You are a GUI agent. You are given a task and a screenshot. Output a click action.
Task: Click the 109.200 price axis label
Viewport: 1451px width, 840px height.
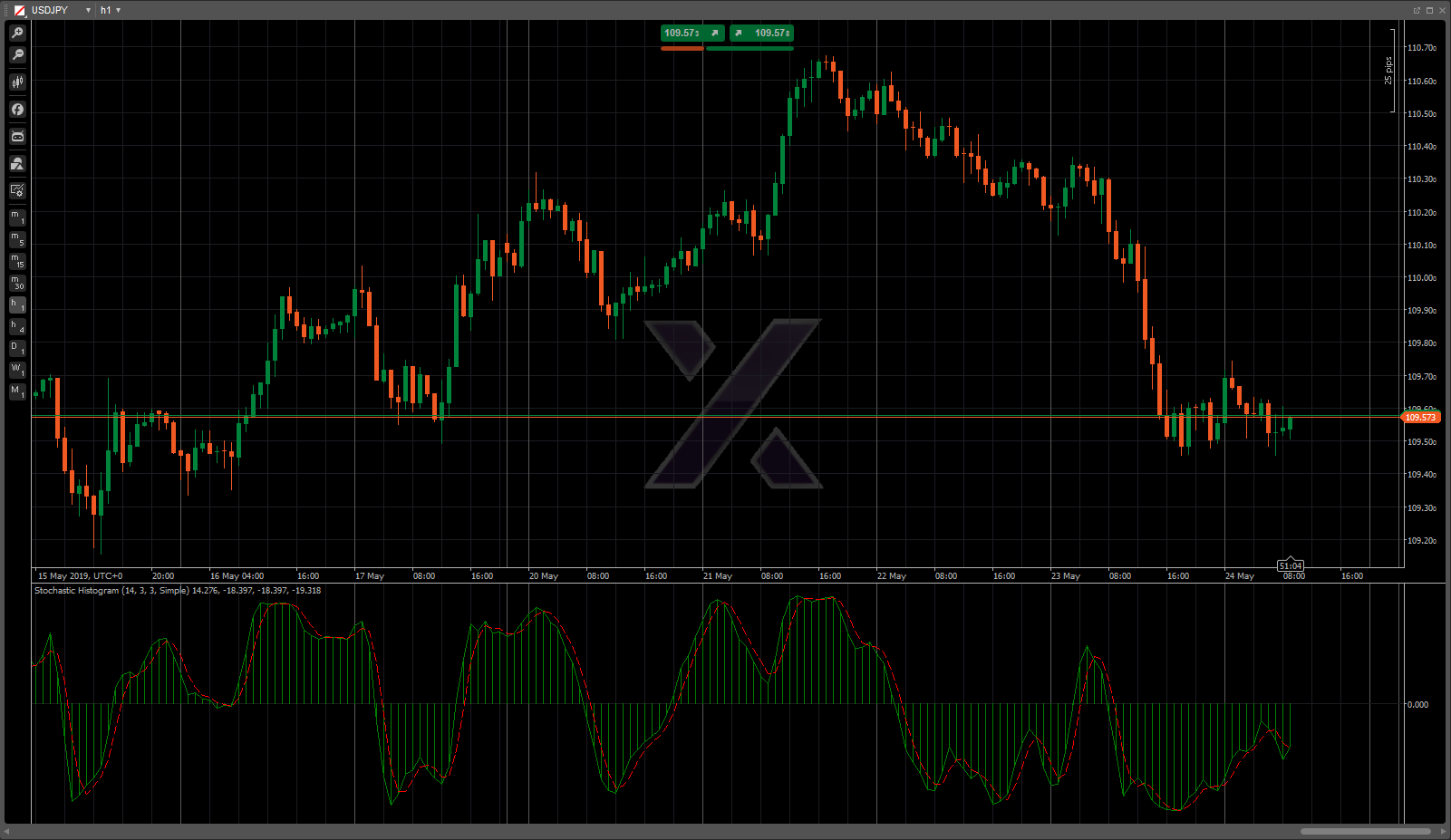pyautogui.click(x=1421, y=541)
